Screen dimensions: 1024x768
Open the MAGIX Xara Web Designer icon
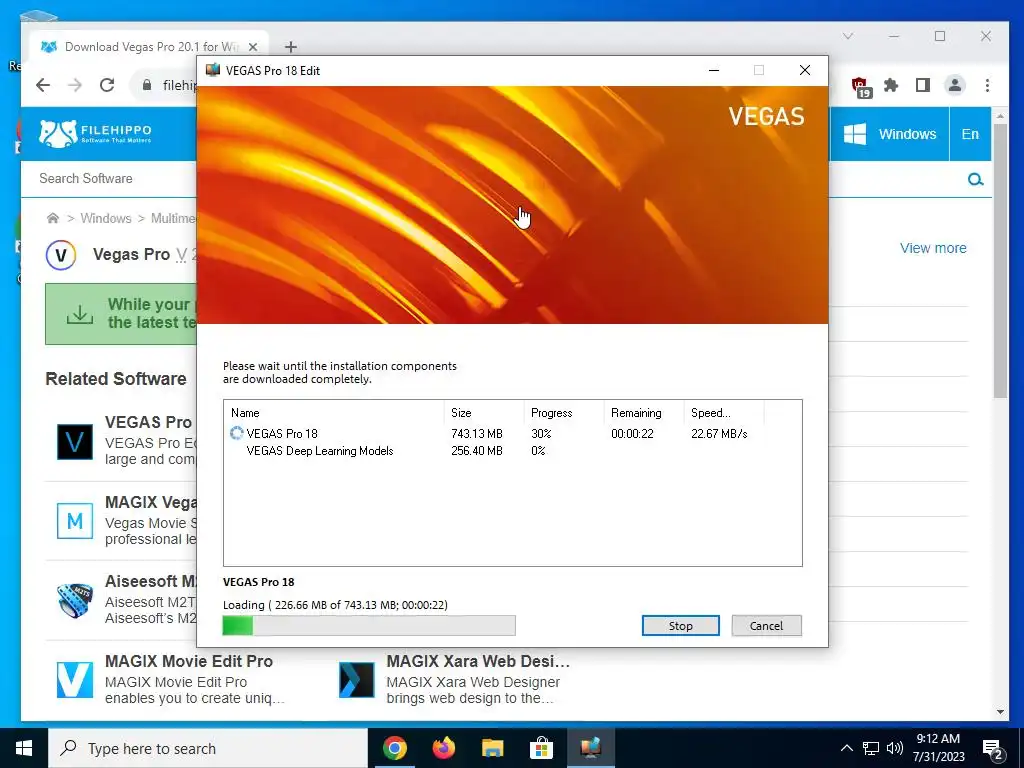tap(357, 680)
